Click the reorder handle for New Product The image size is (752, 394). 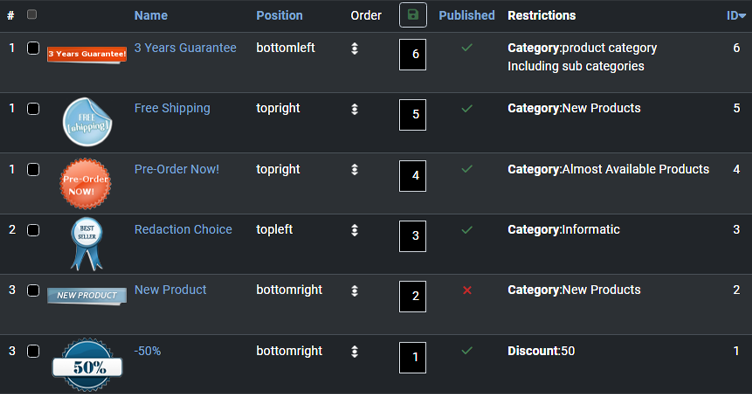[354, 291]
